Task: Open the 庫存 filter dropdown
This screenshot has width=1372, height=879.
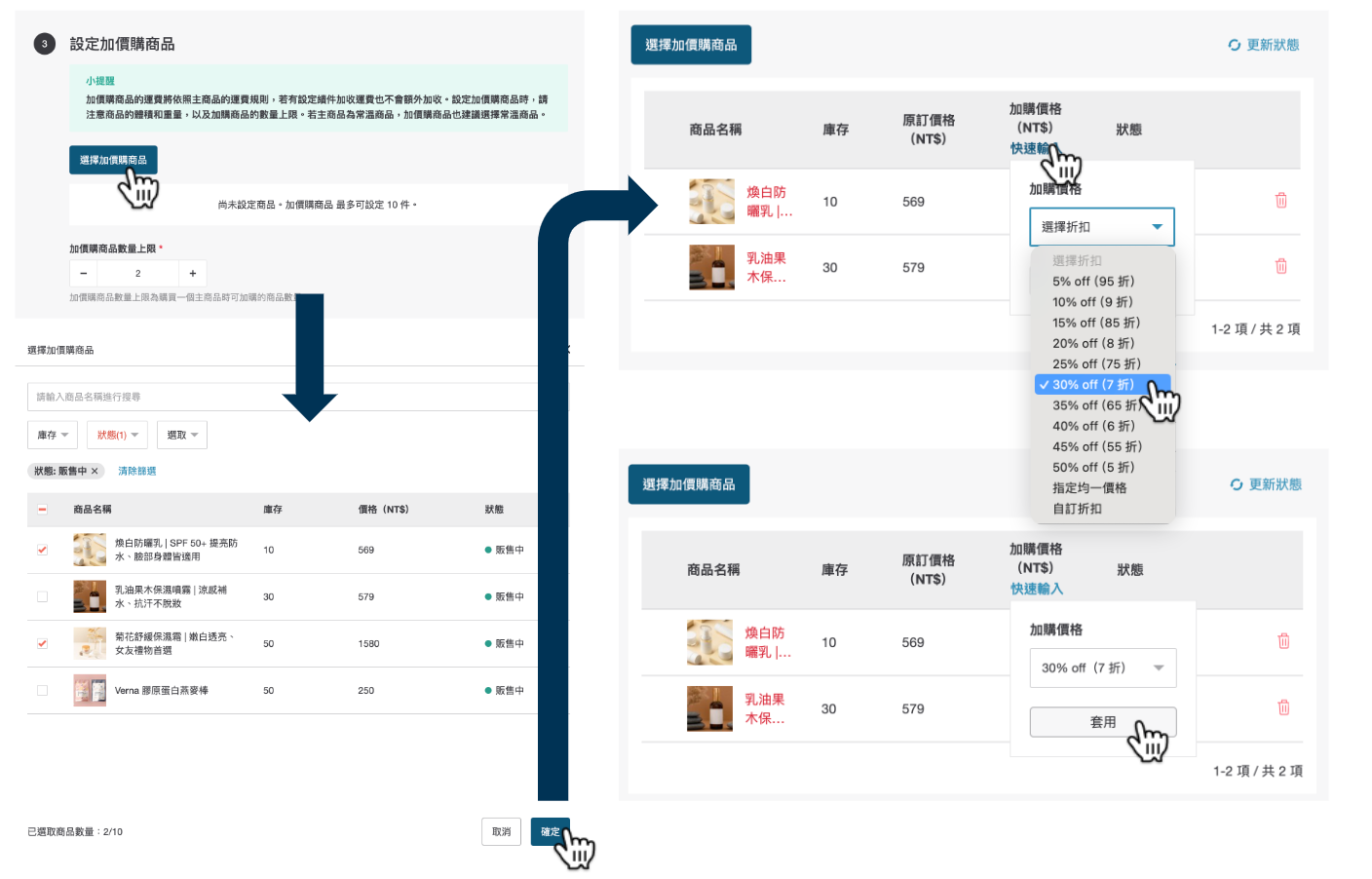Action: (53, 436)
